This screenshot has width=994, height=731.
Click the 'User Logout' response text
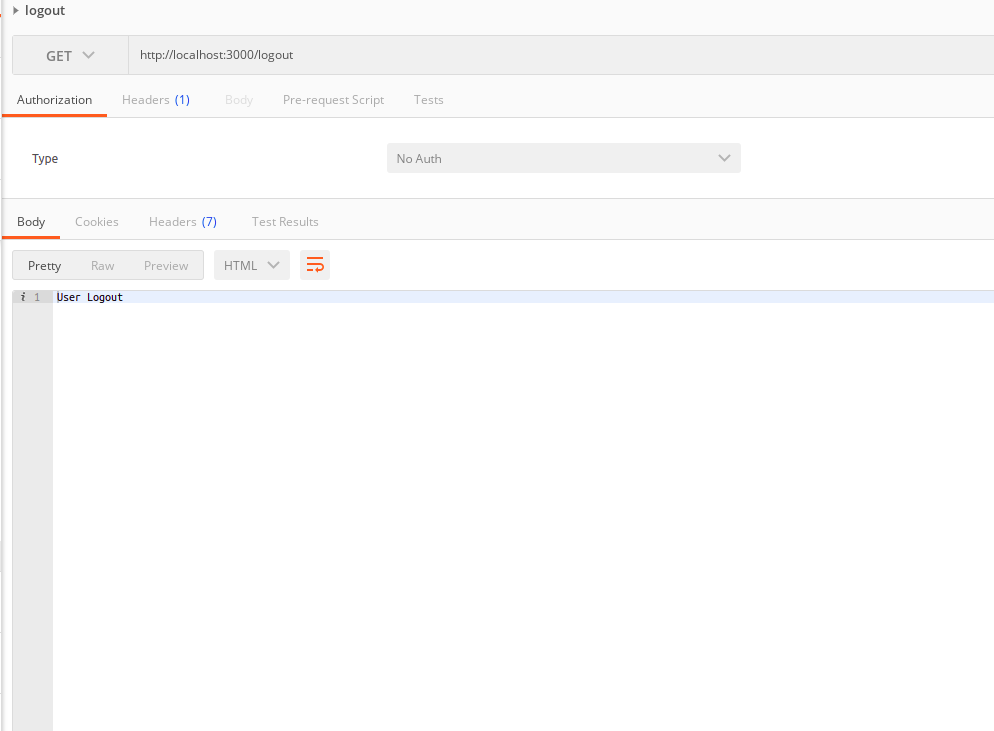tap(89, 297)
